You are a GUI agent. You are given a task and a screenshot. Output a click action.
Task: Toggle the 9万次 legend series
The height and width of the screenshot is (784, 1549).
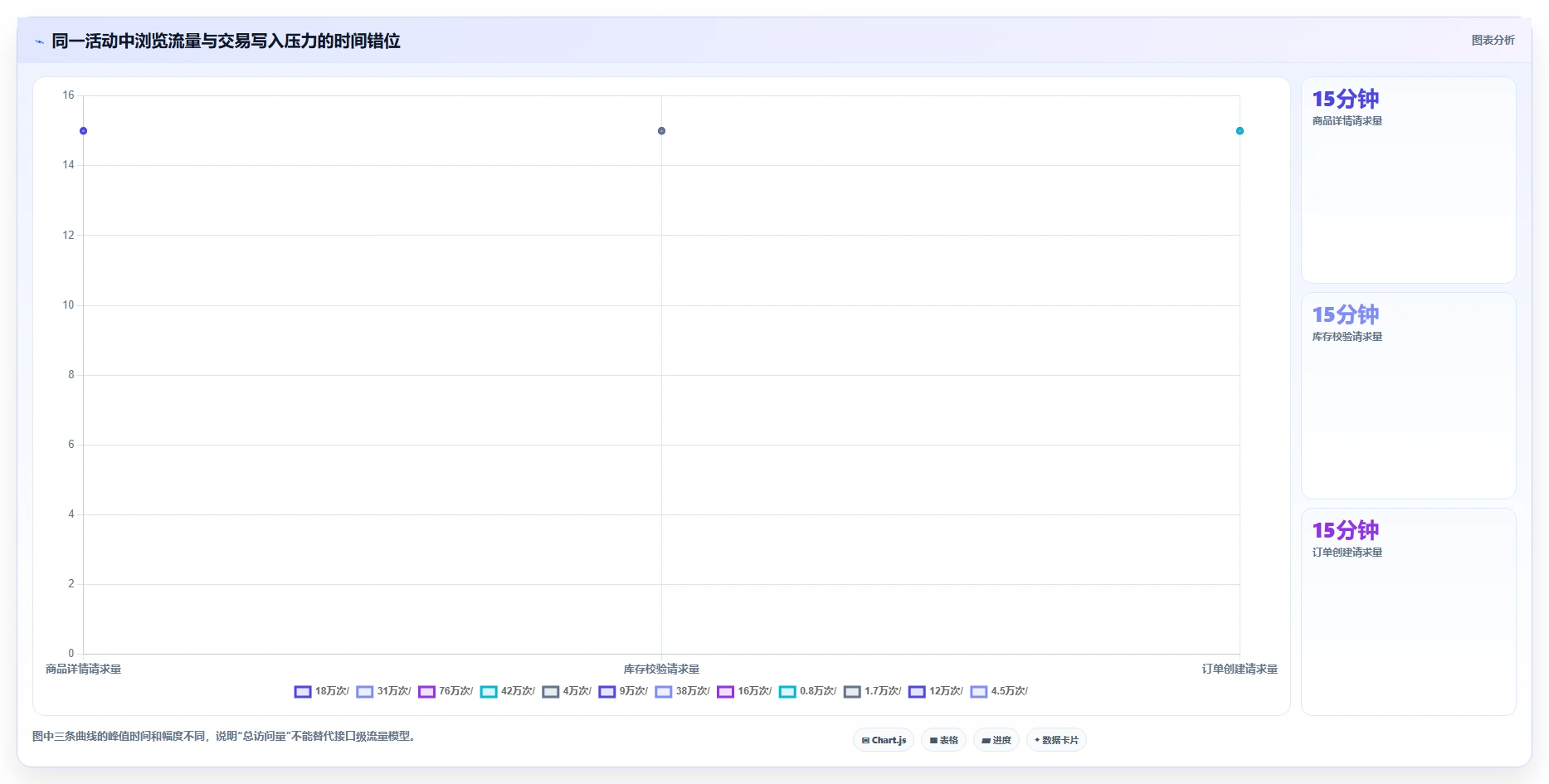(624, 691)
